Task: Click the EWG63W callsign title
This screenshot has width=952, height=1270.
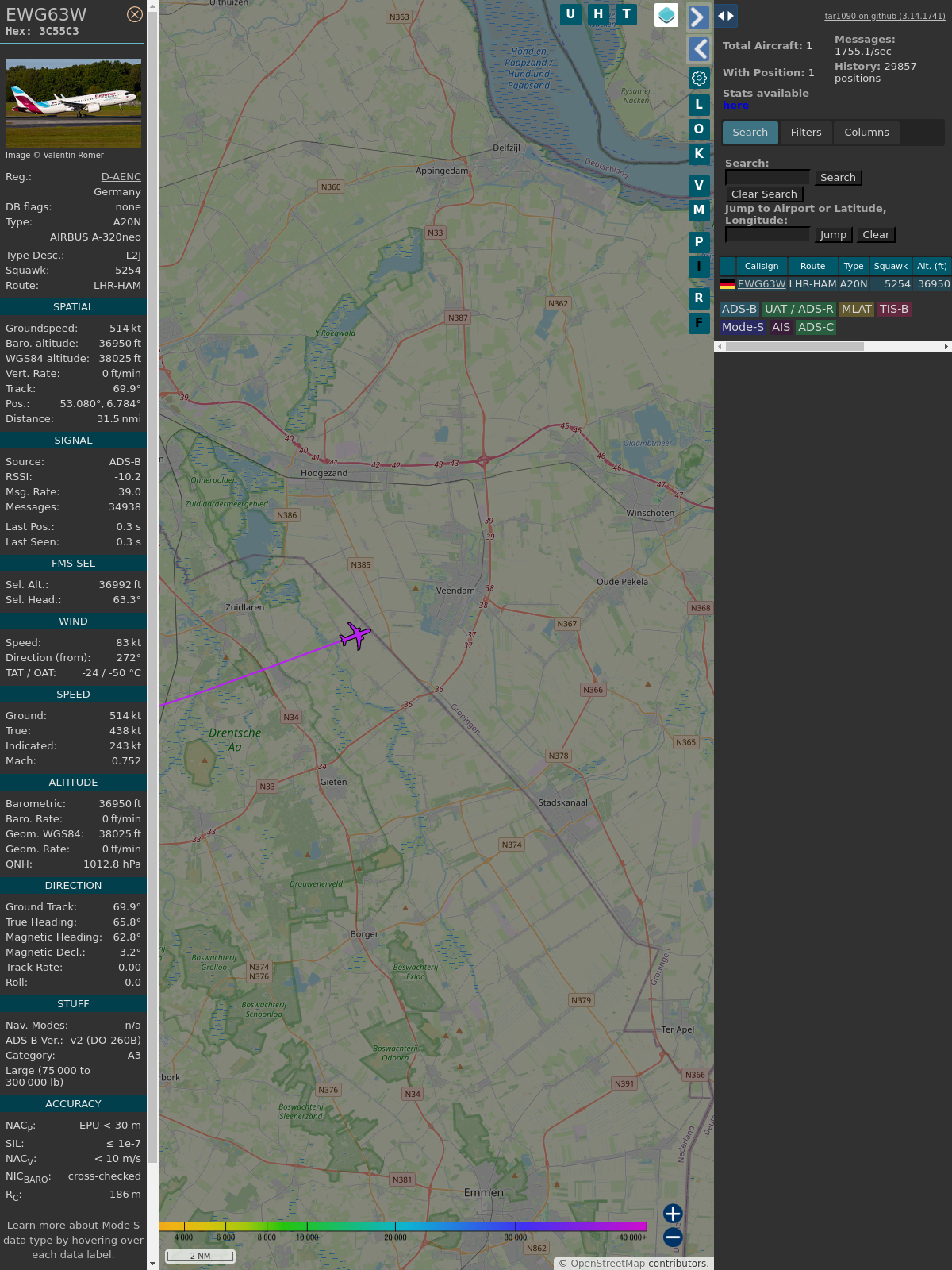Action: [x=46, y=14]
